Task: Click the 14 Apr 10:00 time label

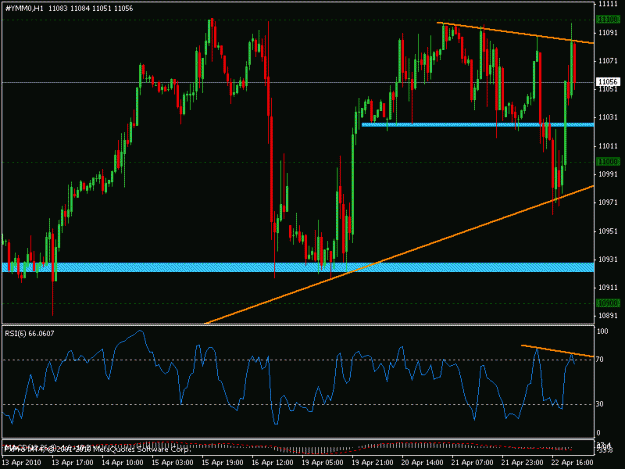Action: click(x=122, y=463)
